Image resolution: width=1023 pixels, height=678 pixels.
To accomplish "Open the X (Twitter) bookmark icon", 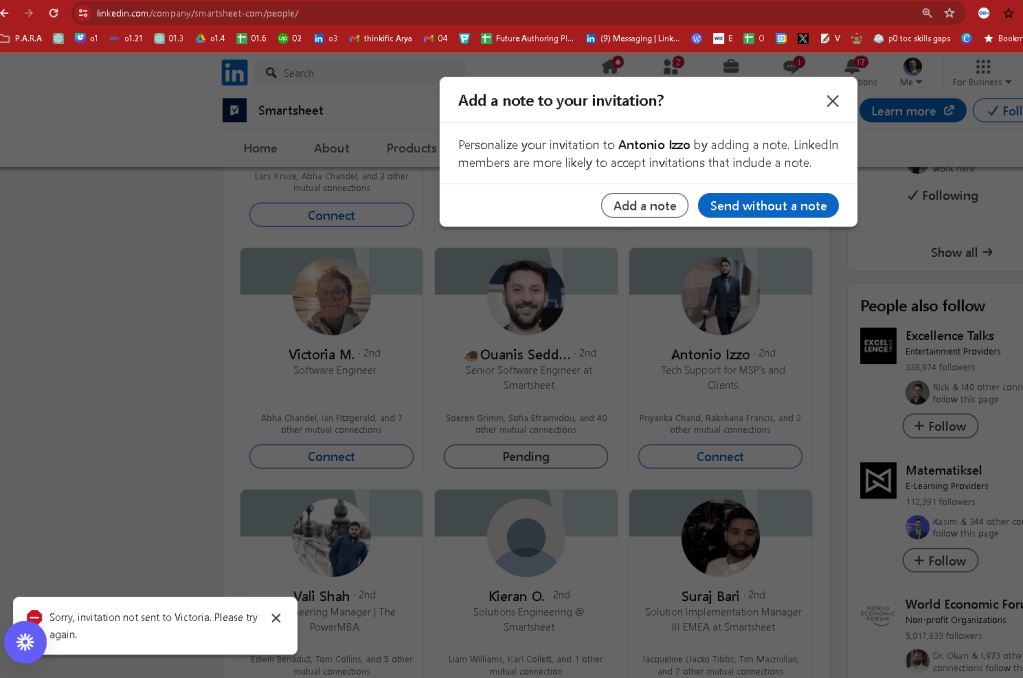I will pyautogui.click(x=803, y=39).
